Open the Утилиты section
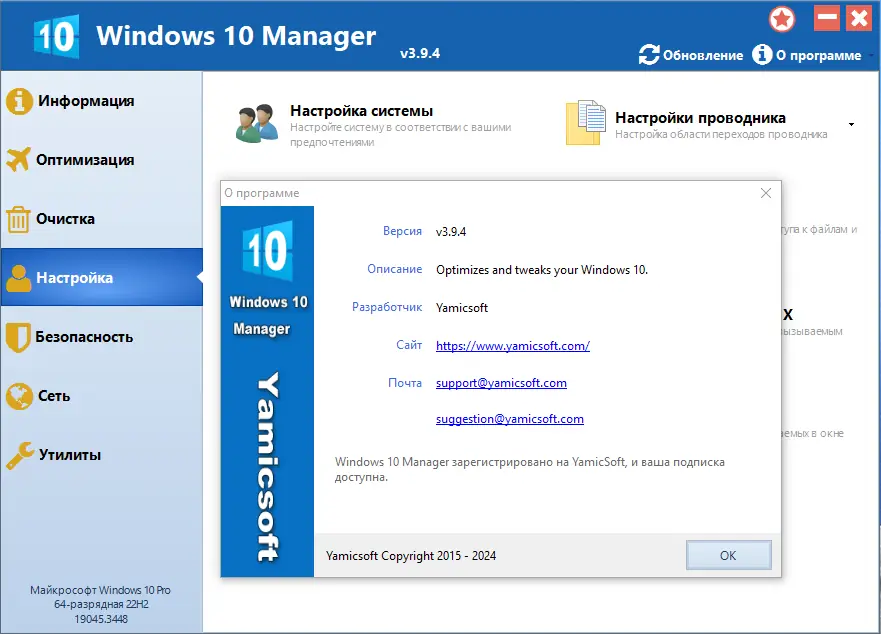 (101, 455)
